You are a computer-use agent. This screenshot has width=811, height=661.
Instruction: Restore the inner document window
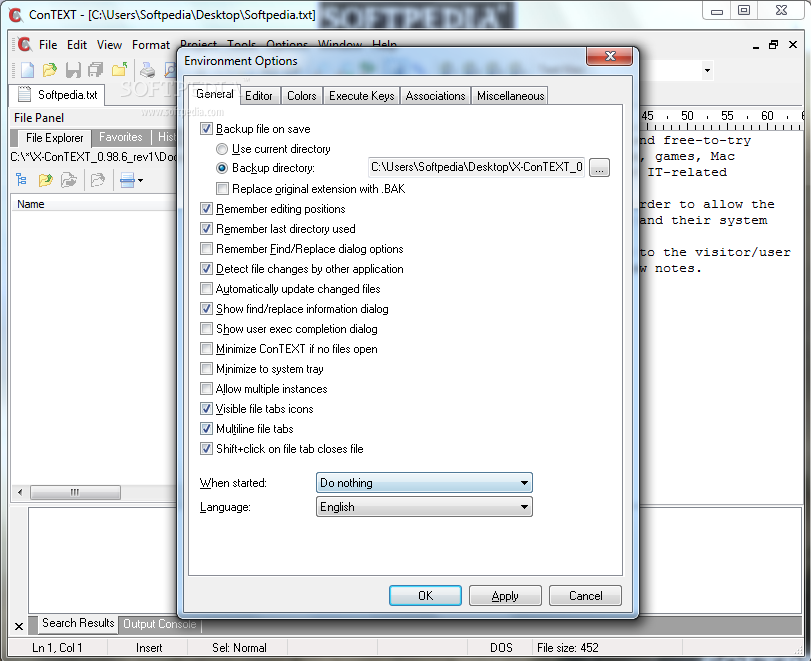click(773, 45)
